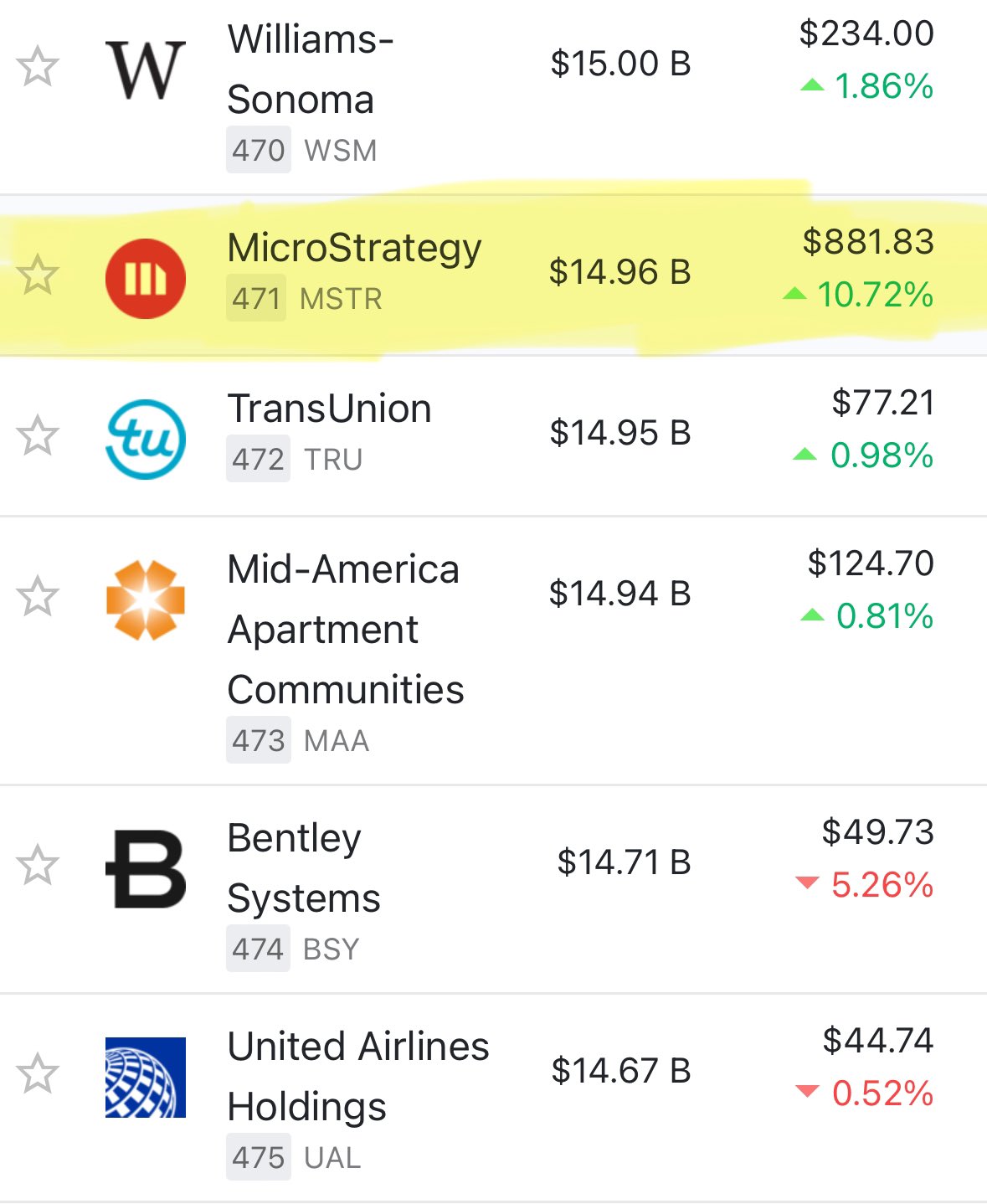Star TransUnion as a favorite
This screenshot has height=1204, width=987.
38,435
